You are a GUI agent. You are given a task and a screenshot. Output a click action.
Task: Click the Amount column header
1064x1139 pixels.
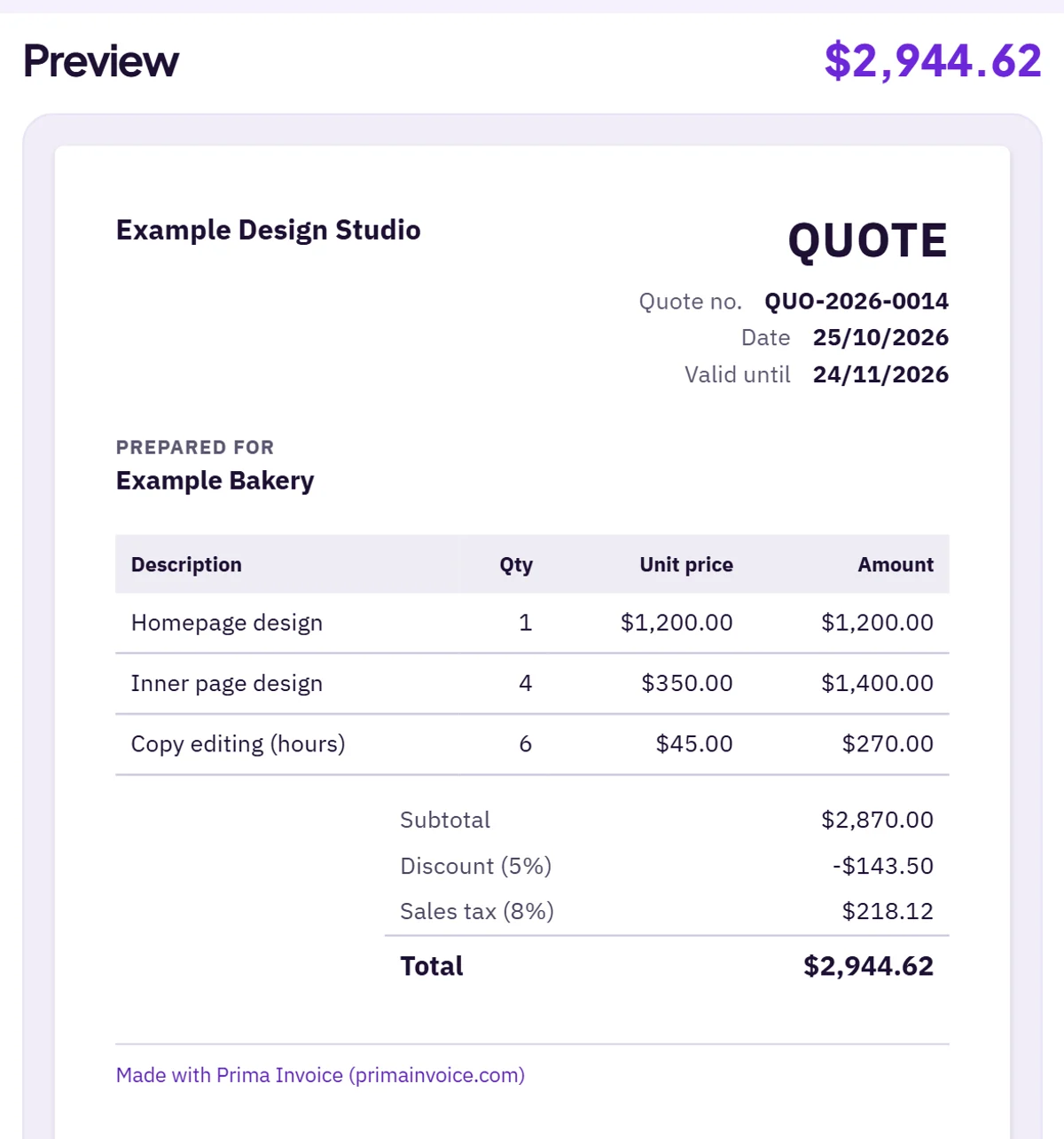[x=896, y=565]
